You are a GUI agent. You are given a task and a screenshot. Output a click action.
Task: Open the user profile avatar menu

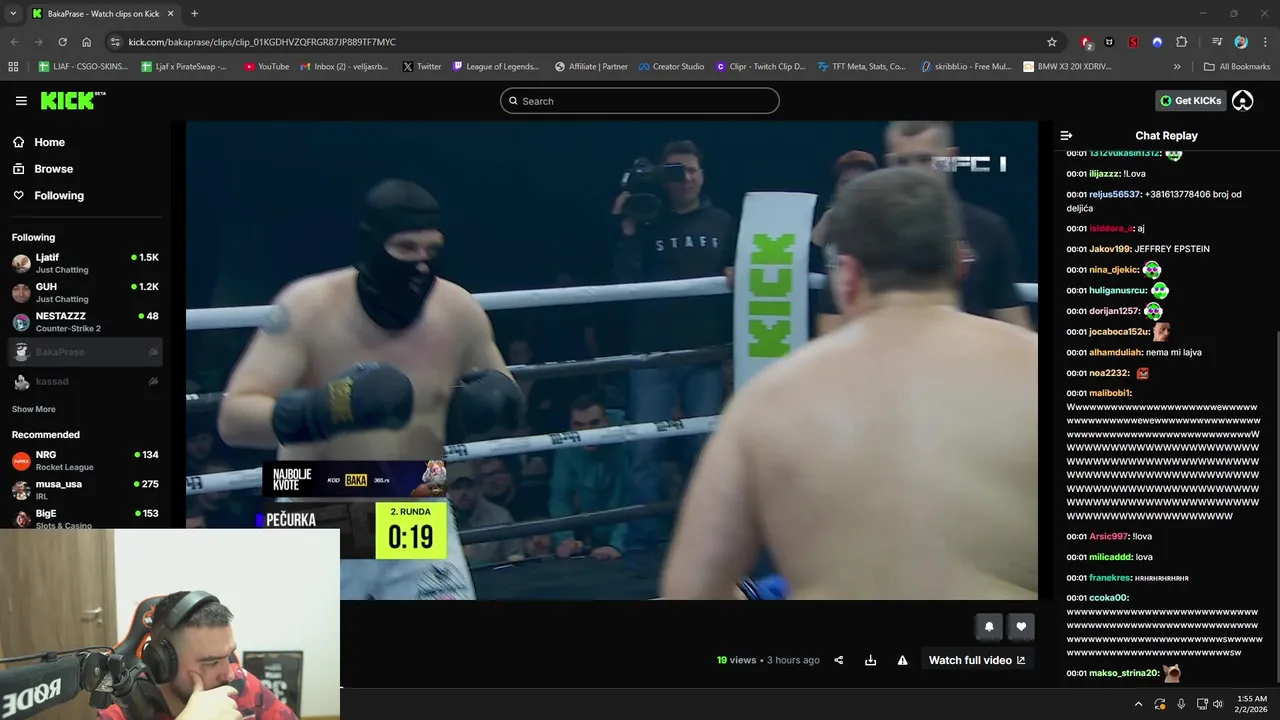[x=1243, y=101]
